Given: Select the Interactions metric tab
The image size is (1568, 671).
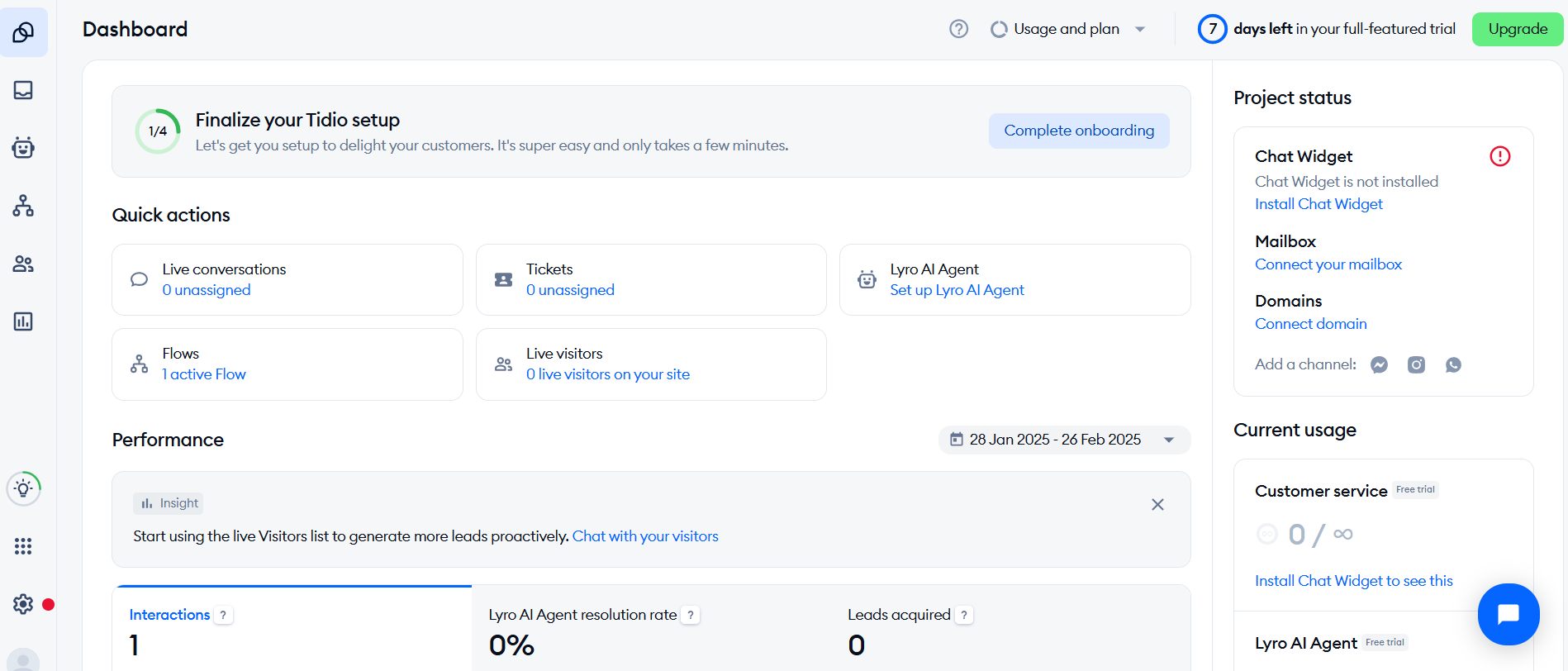Looking at the screenshot, I should (x=293, y=629).
